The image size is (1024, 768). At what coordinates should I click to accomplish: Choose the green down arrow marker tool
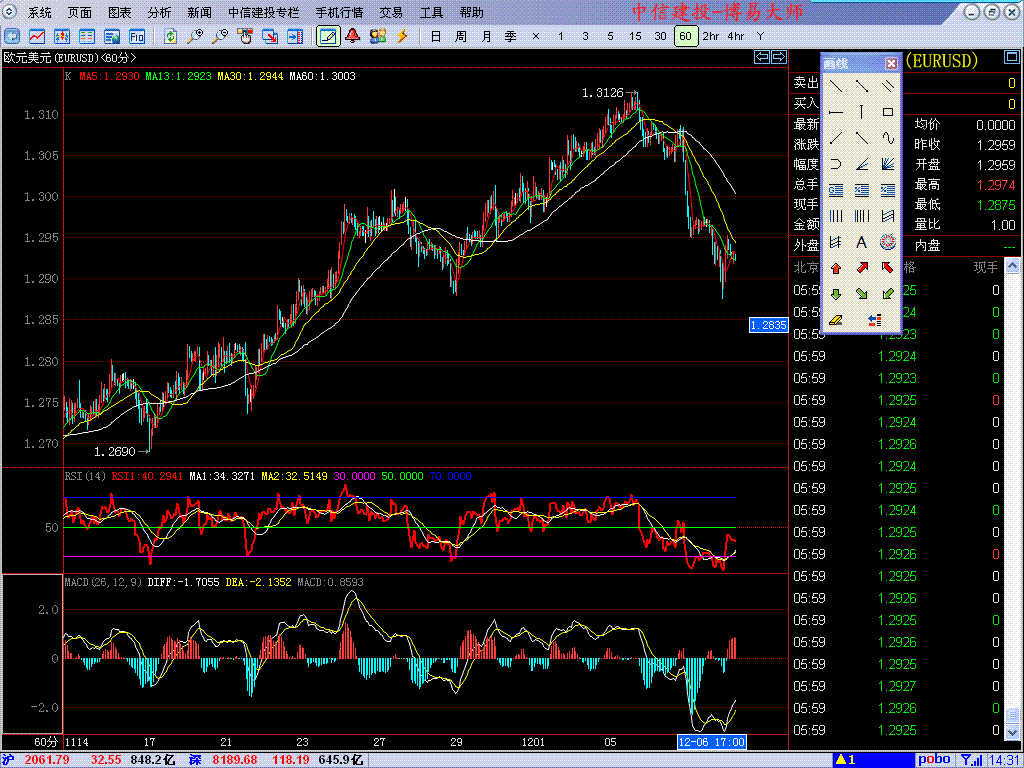click(x=835, y=294)
